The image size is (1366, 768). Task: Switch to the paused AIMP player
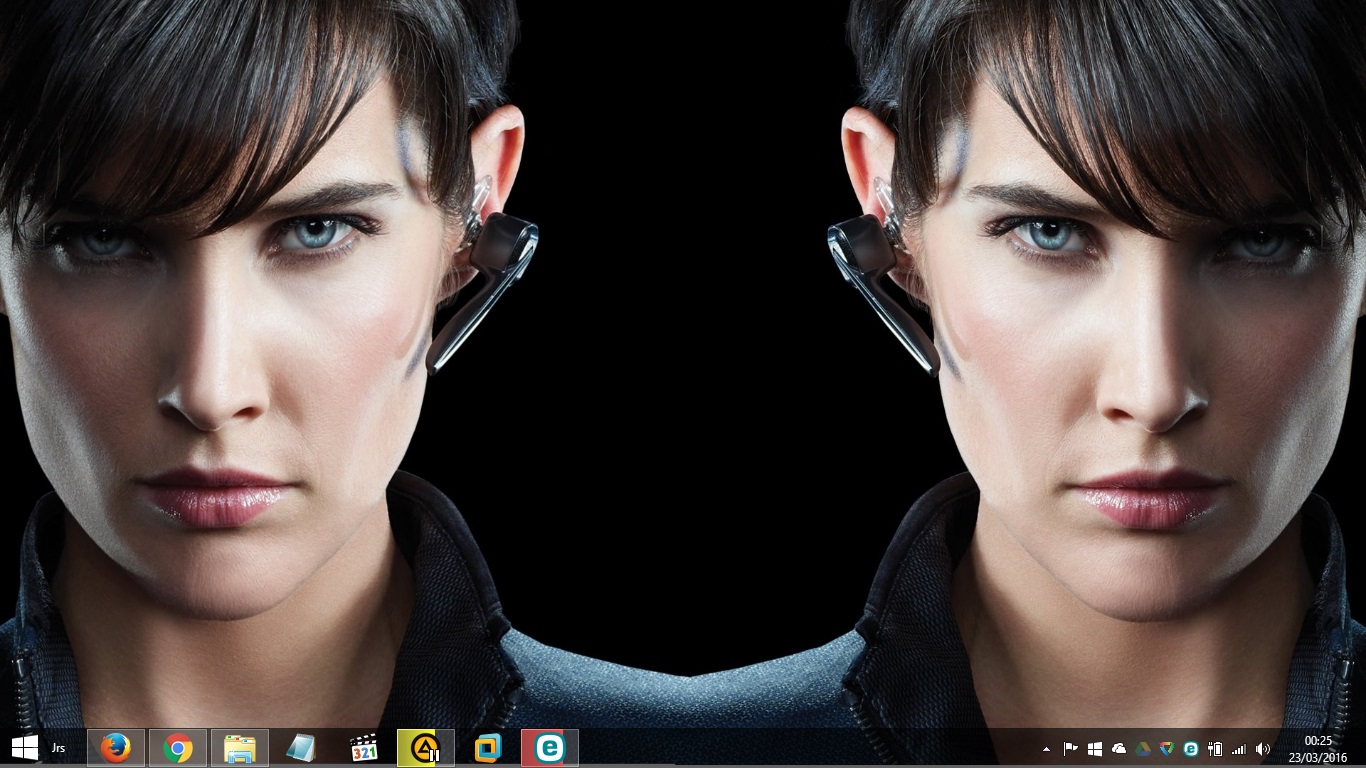pyautogui.click(x=426, y=748)
